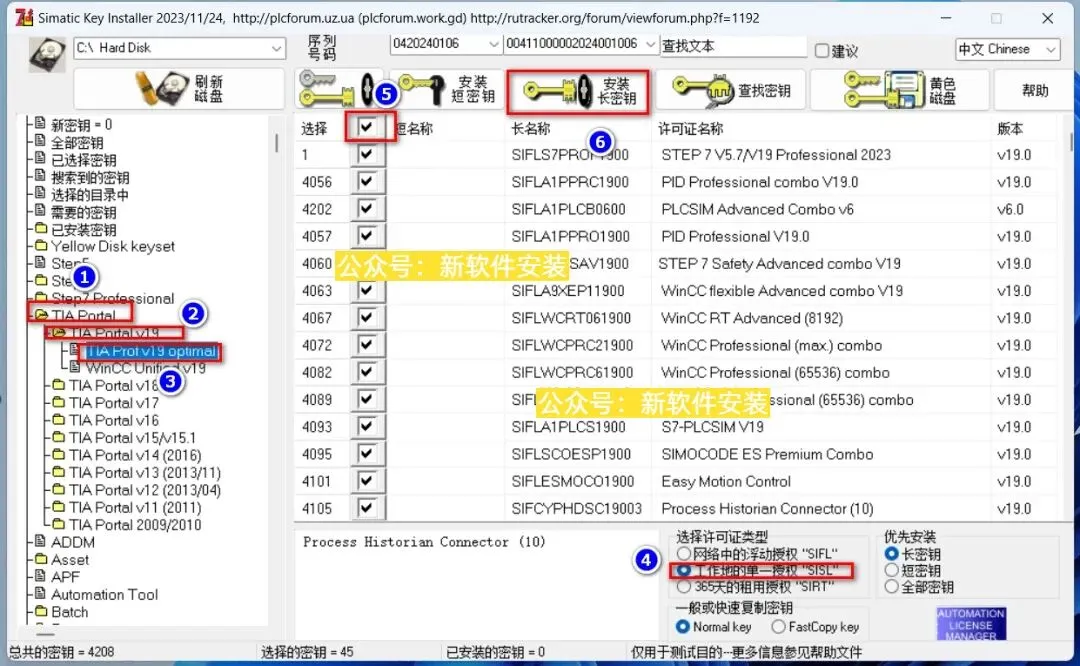Open the TIA Portal v12 (2013/04) folder
This screenshot has width=1080, height=666.
[145, 490]
